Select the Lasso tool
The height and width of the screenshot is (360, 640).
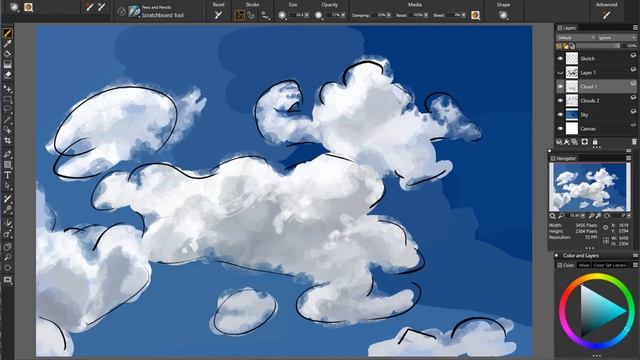tap(7, 109)
